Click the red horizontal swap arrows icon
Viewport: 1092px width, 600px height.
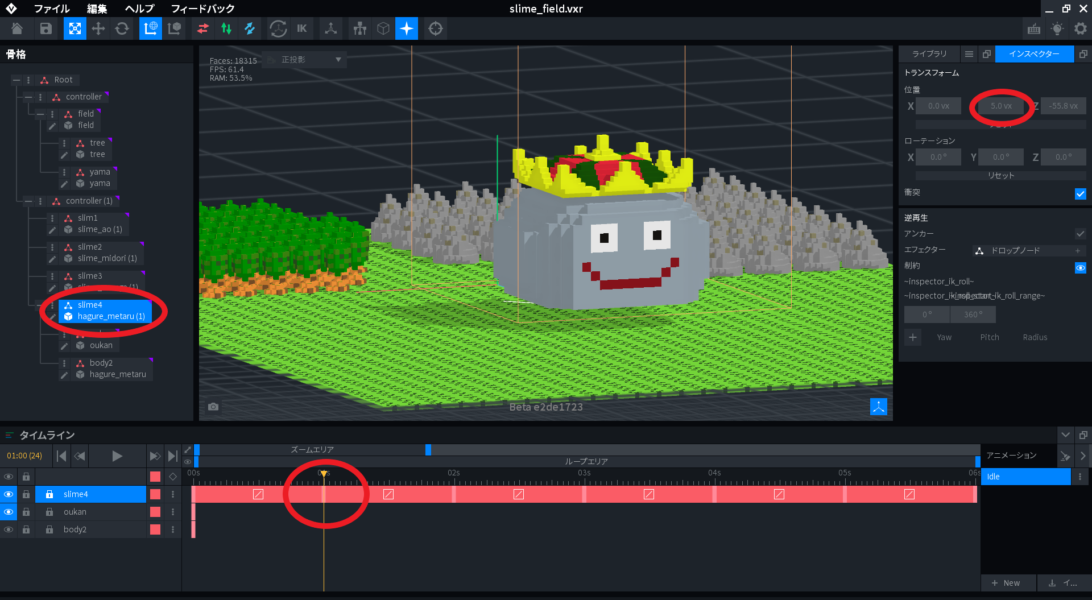pos(203,29)
